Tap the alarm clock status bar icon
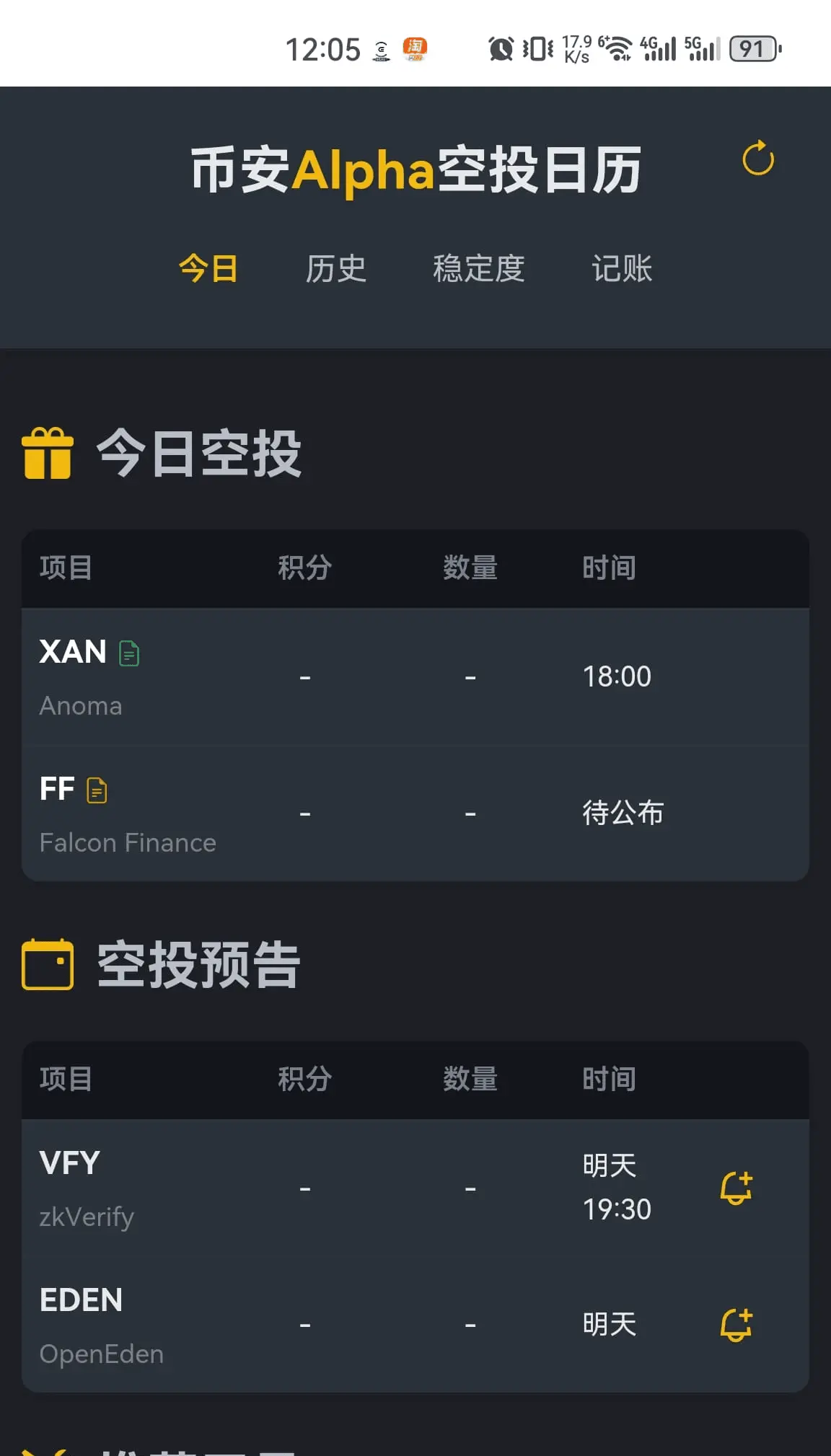This screenshot has height=1456, width=831. (x=501, y=49)
